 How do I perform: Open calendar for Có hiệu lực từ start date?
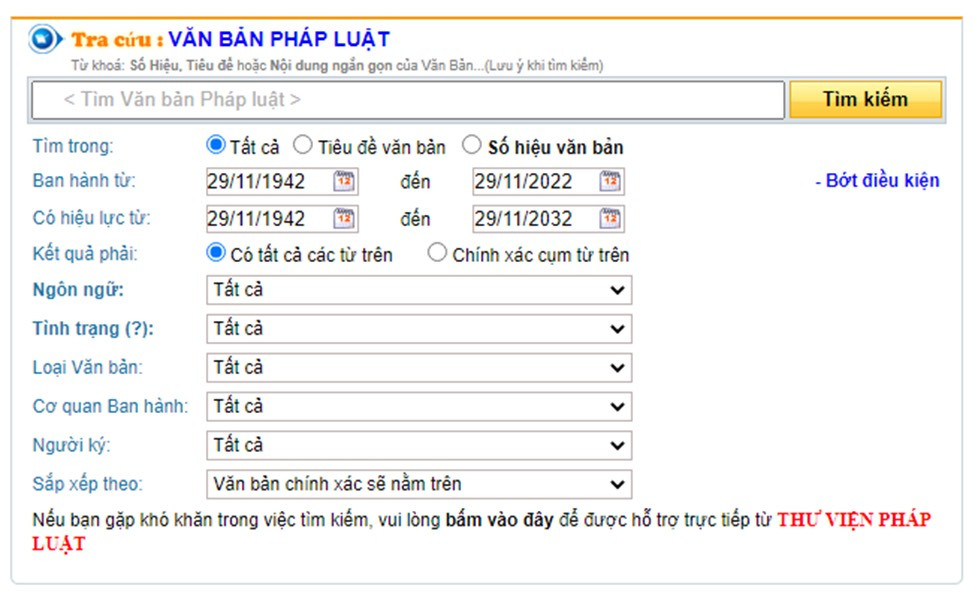click(344, 218)
